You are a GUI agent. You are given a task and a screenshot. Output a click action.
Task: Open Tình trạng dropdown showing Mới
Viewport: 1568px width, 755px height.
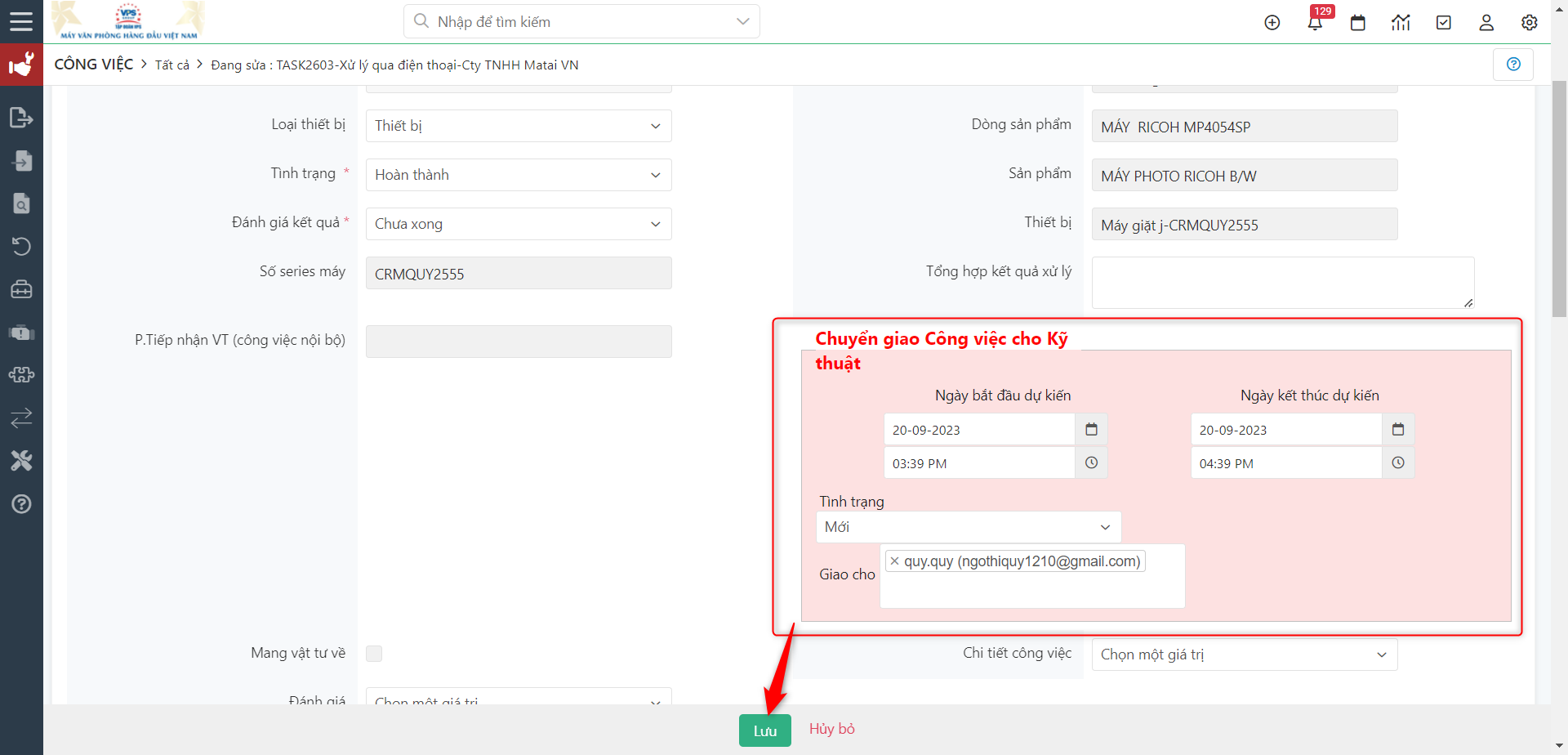969,527
